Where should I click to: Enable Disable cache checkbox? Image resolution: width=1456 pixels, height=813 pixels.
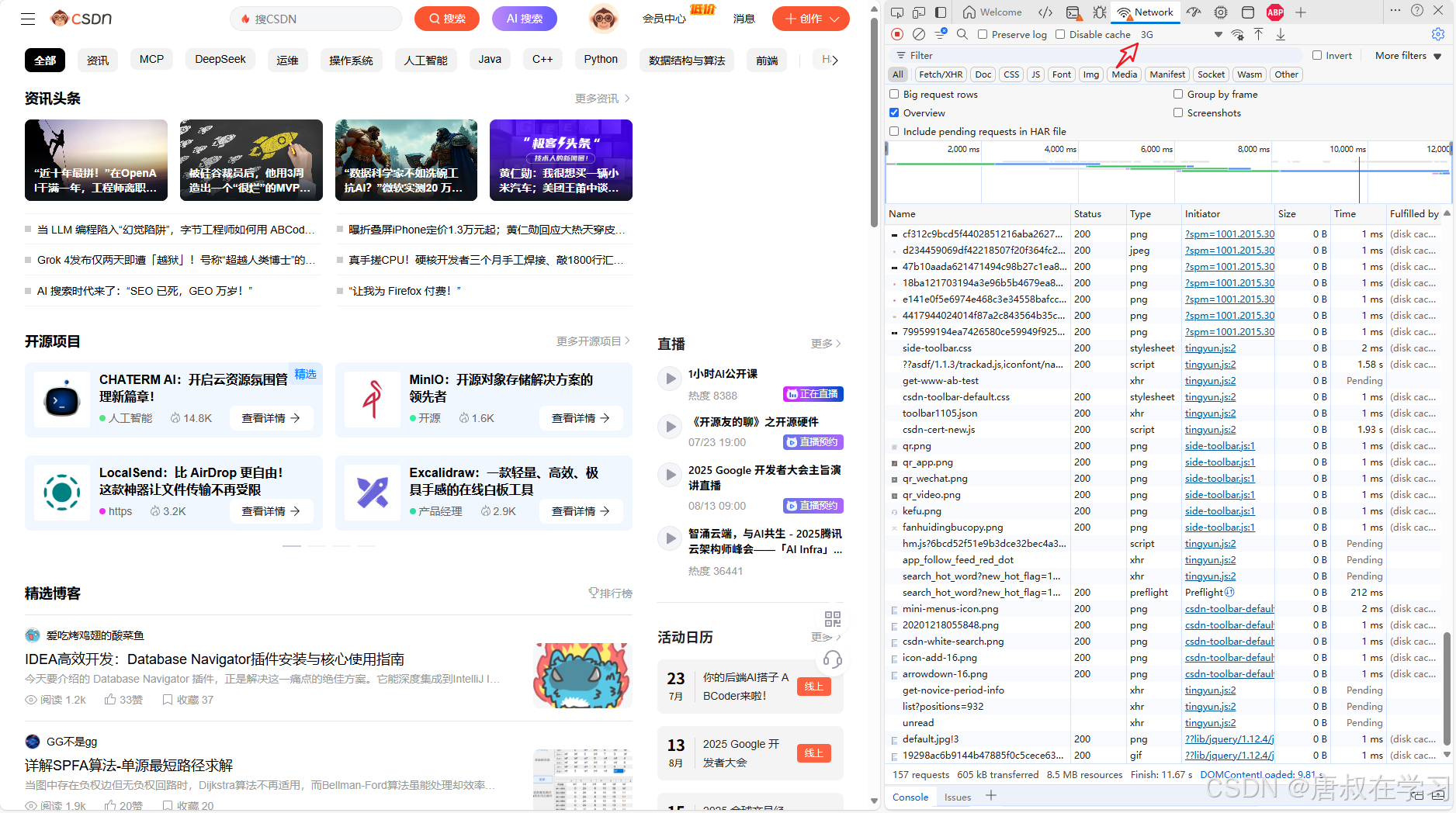(x=1060, y=34)
